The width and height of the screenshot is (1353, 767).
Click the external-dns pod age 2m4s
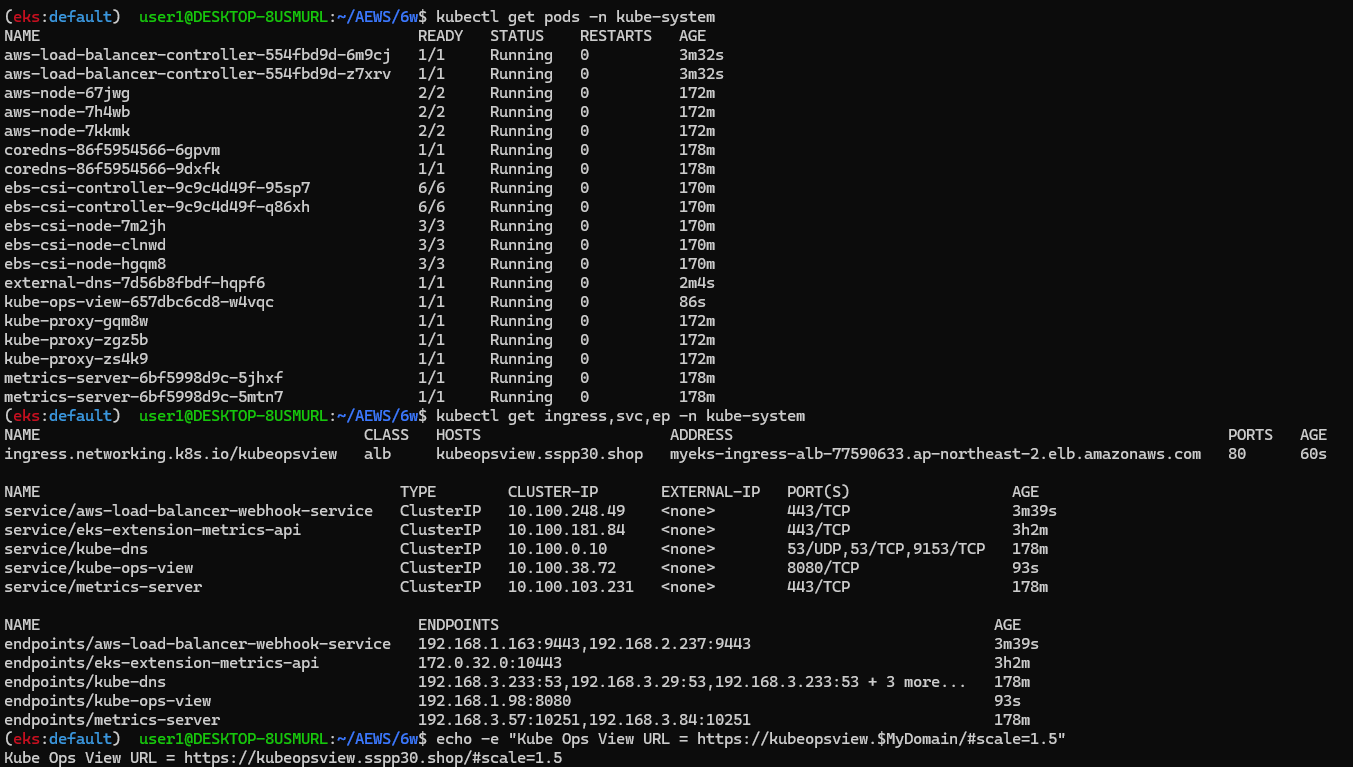[697, 283]
